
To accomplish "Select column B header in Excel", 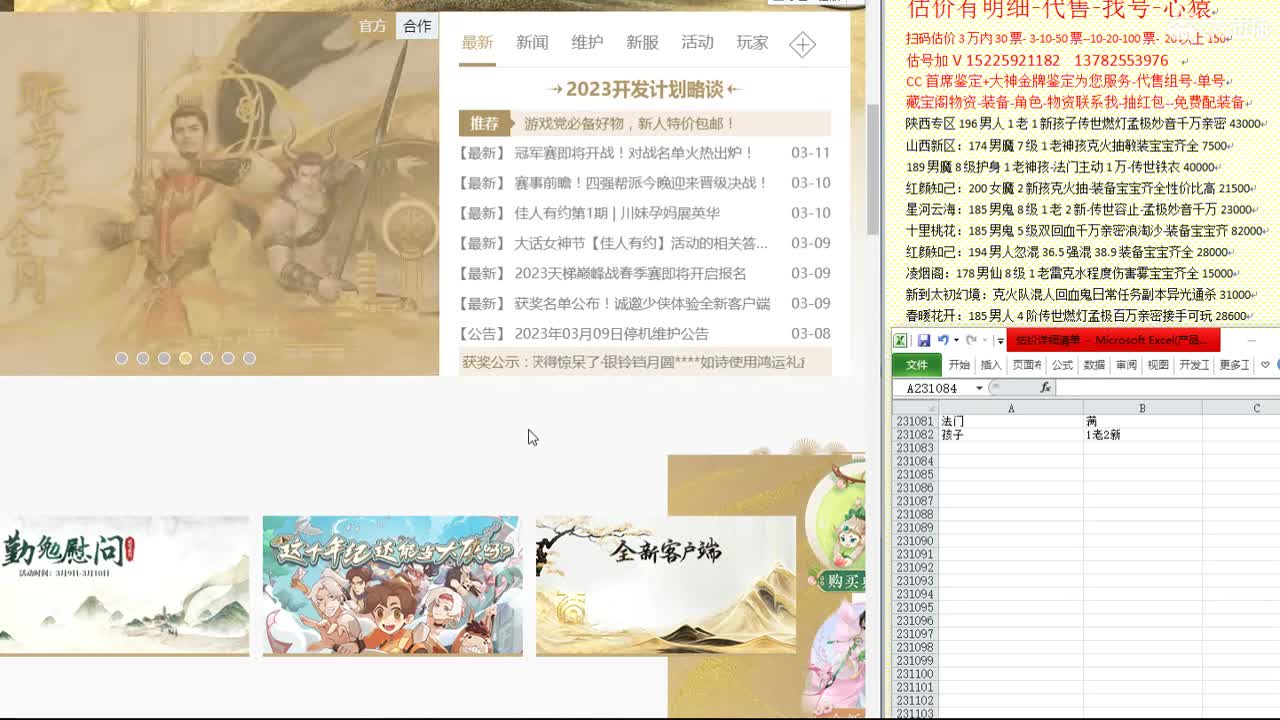I will [1142, 408].
